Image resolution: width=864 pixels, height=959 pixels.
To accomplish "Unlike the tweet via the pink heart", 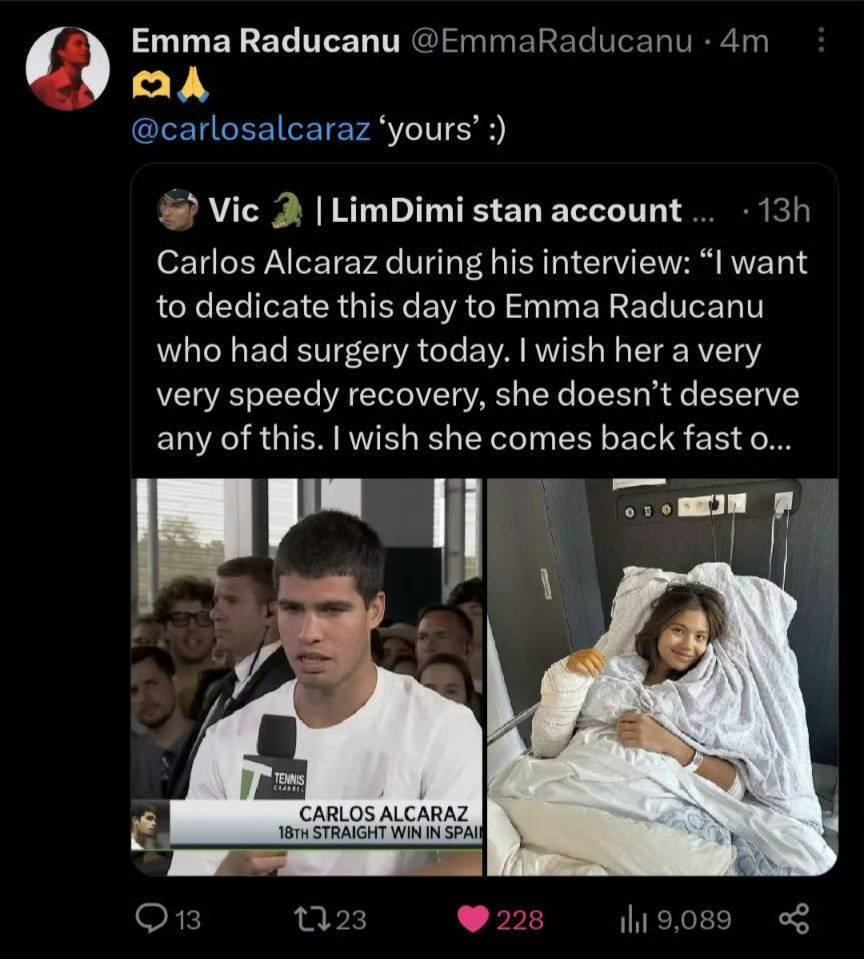I will [x=473, y=919].
